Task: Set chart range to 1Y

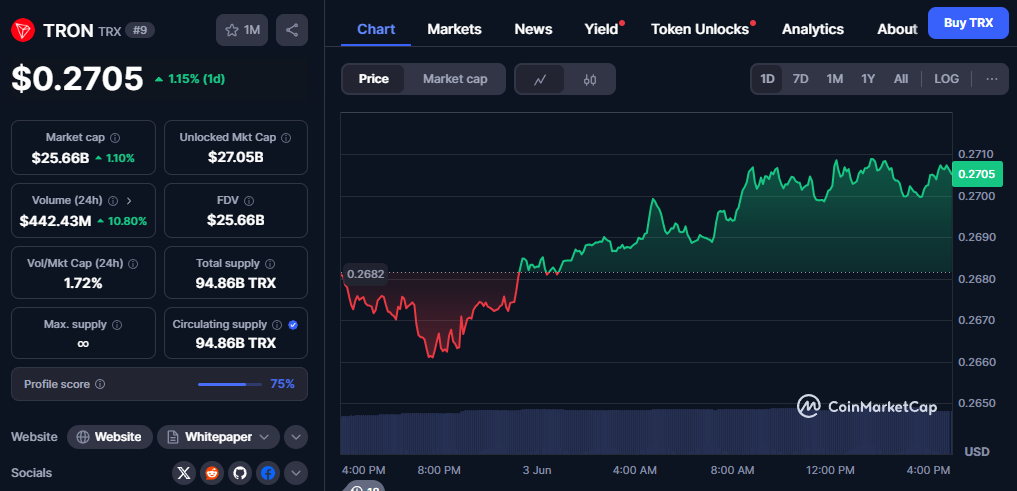Action: click(868, 79)
